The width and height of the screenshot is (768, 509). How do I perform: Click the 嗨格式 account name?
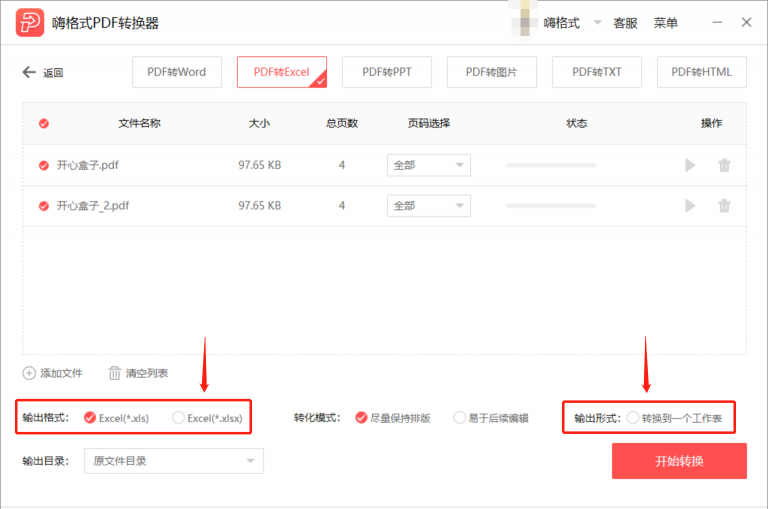(561, 23)
